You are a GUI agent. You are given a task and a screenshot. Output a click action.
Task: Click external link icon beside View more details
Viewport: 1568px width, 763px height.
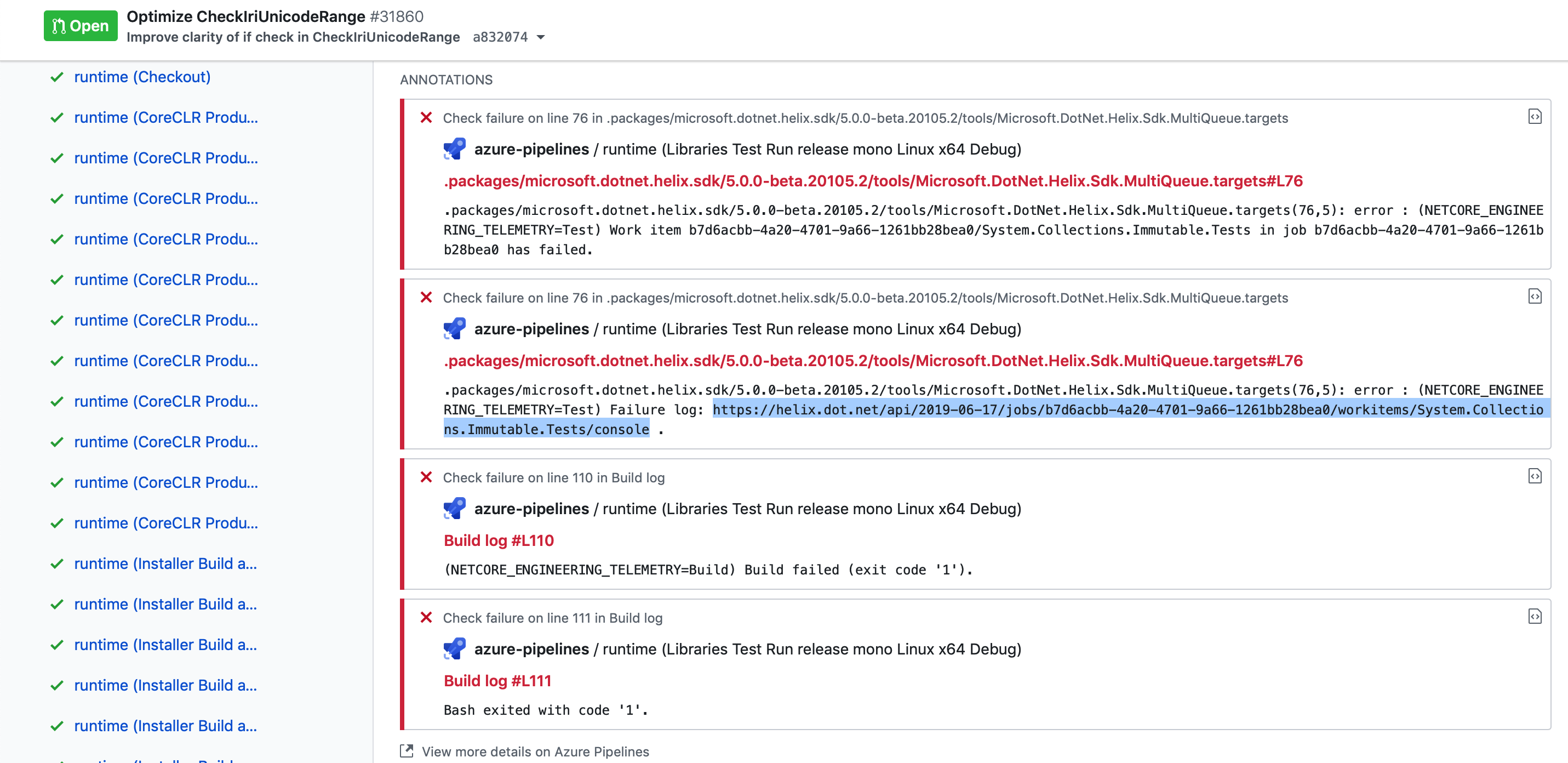coord(407,751)
